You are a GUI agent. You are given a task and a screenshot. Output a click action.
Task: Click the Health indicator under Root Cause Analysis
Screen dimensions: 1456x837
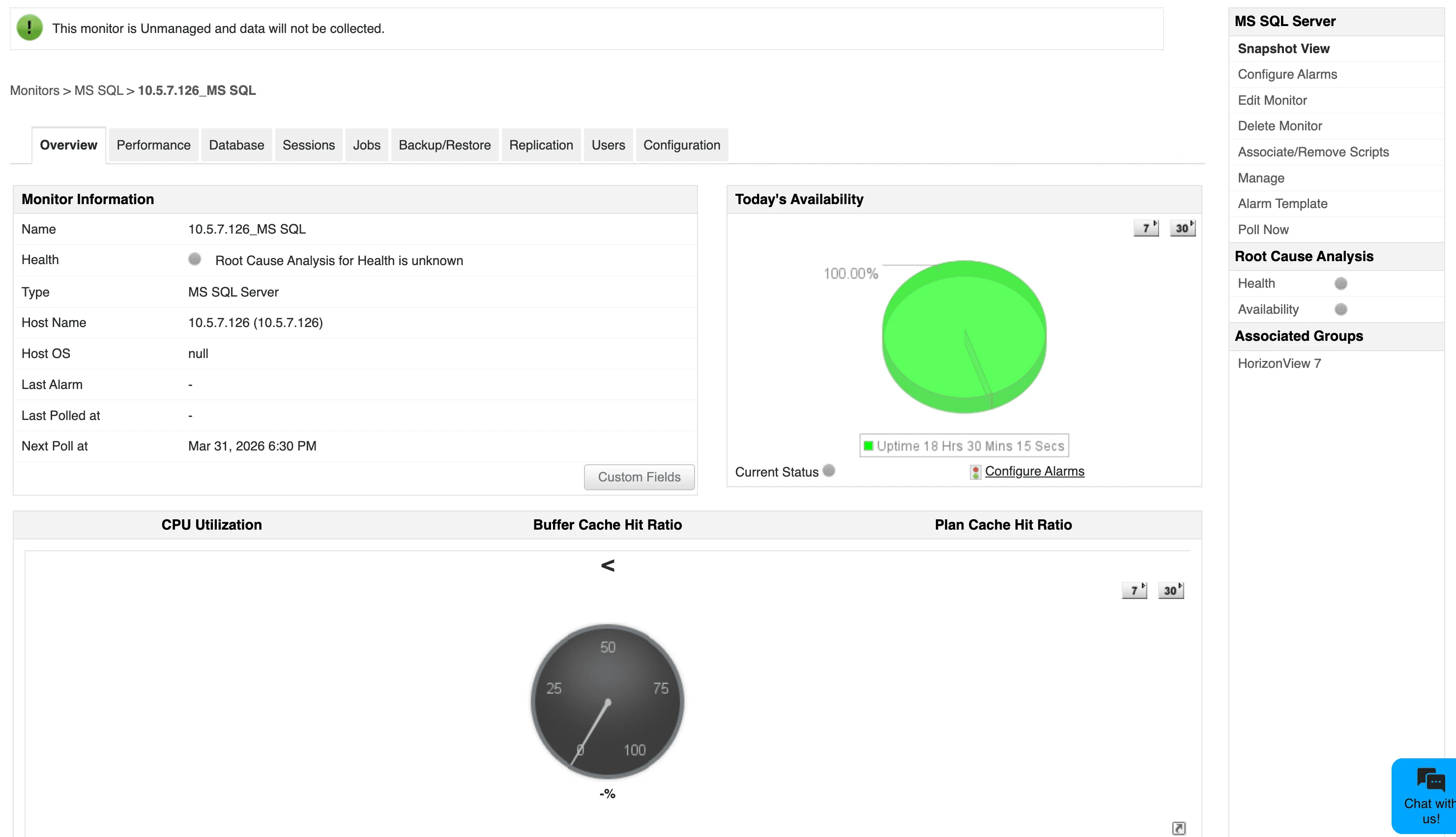tap(1341, 282)
